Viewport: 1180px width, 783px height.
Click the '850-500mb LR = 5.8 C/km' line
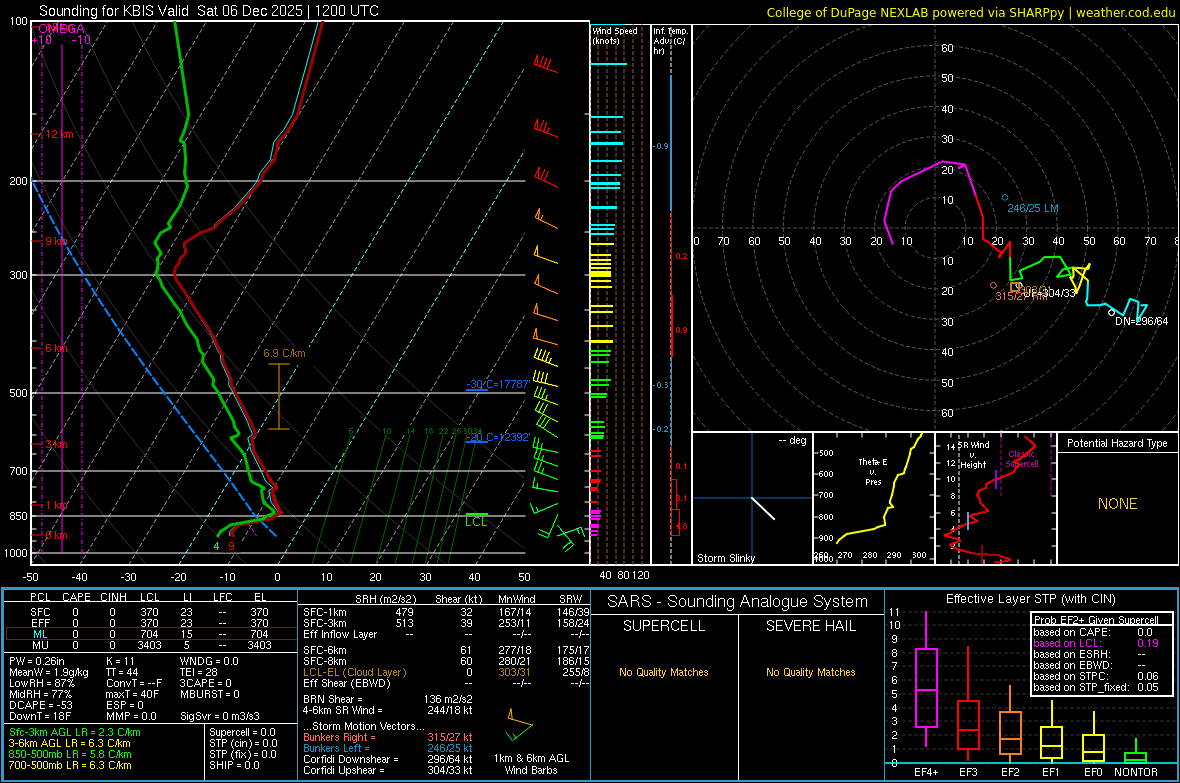pyautogui.click(x=70, y=754)
